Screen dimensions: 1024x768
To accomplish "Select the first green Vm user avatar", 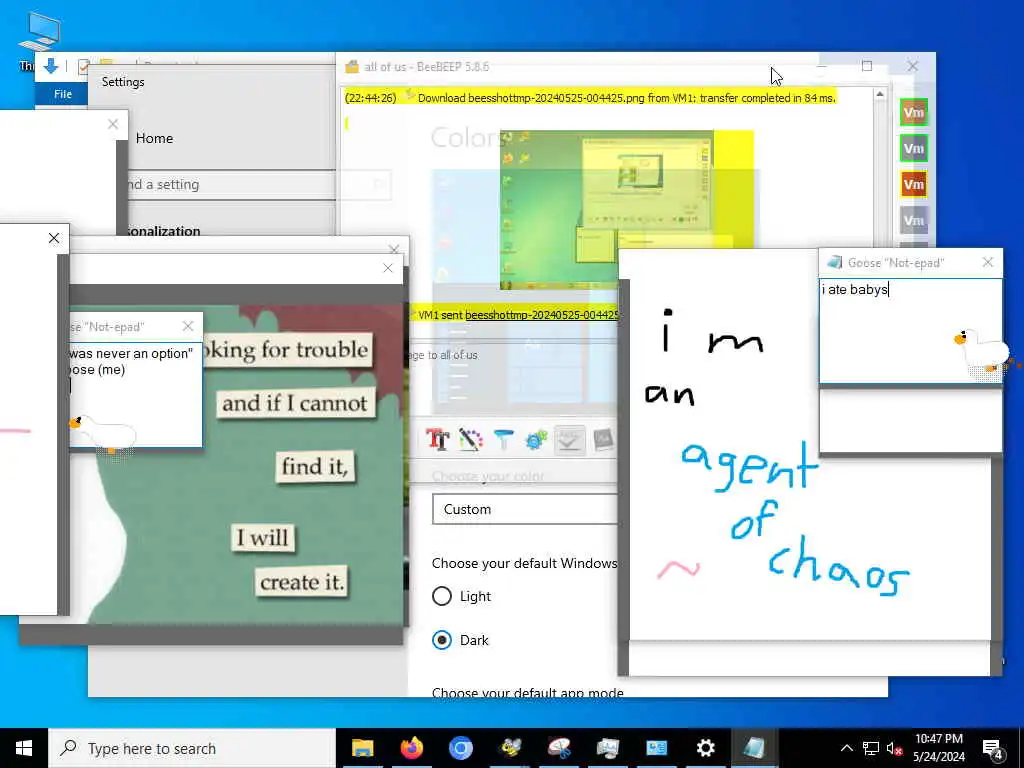I will (x=914, y=112).
